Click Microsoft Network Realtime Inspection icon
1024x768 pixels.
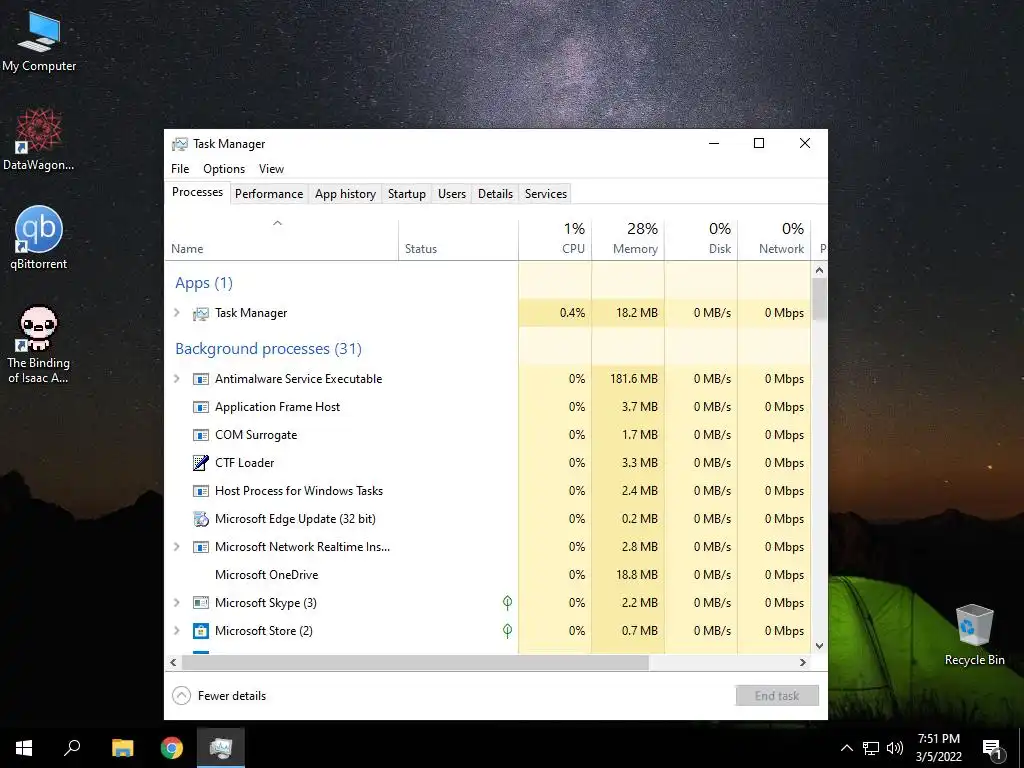pos(200,547)
